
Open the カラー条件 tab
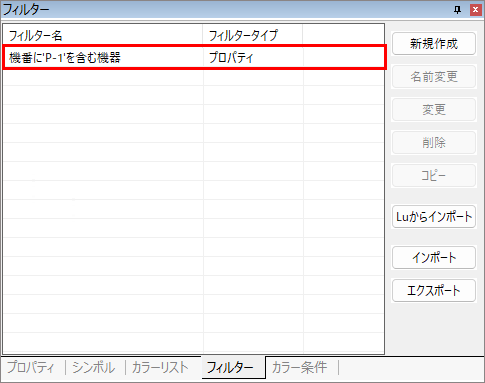click(x=299, y=368)
